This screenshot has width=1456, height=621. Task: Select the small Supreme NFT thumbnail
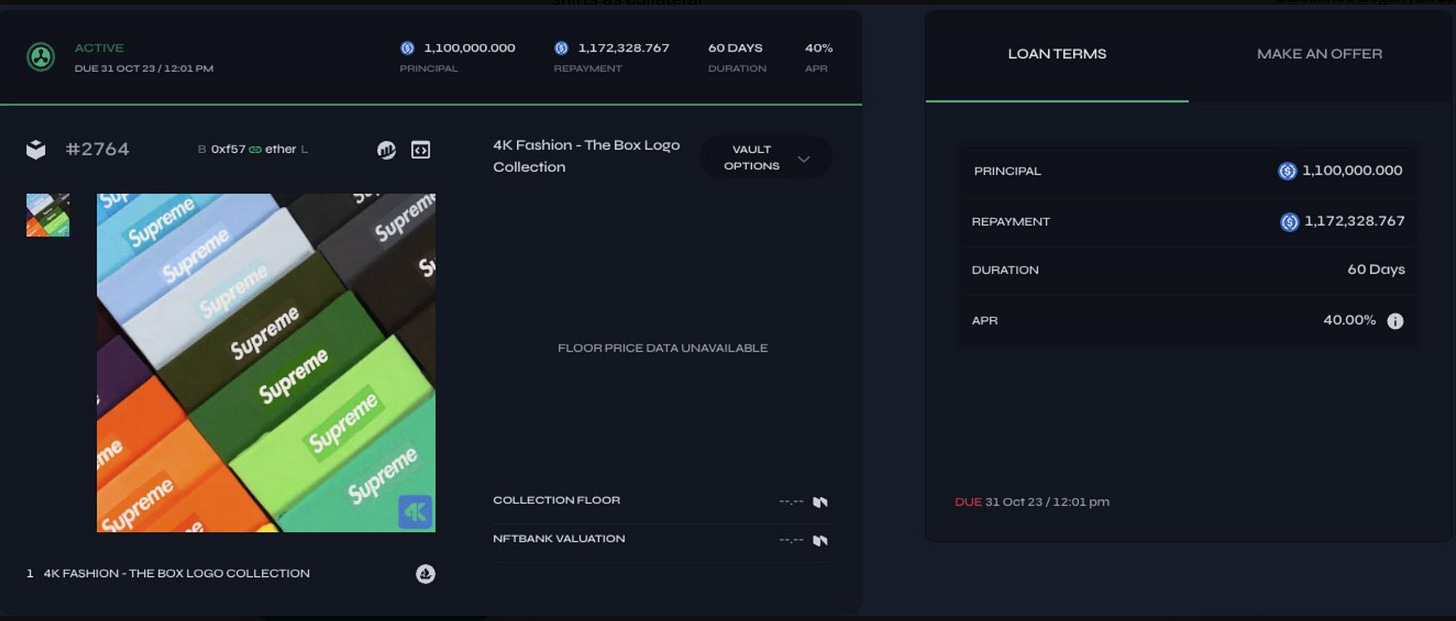point(48,215)
